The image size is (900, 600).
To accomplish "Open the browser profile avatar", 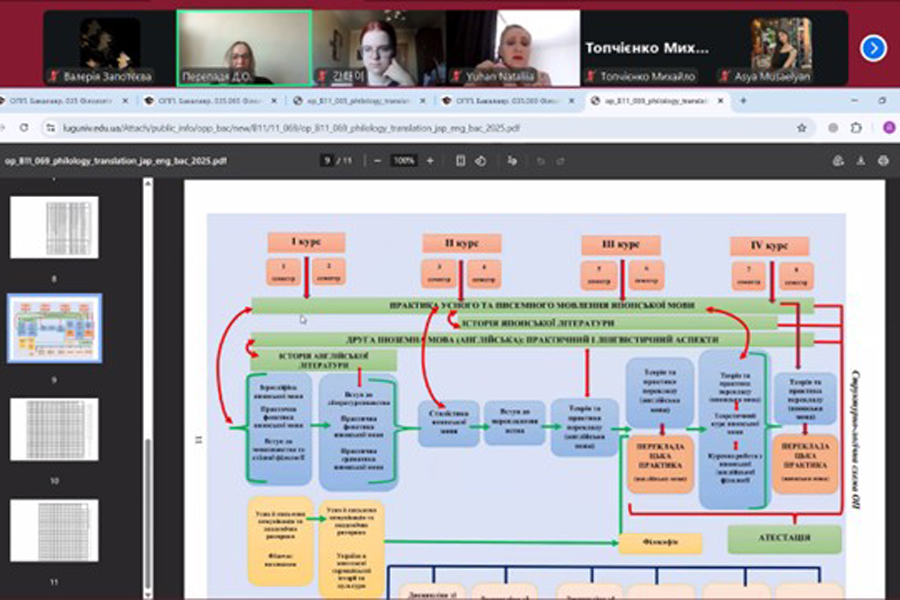I will (x=889, y=128).
